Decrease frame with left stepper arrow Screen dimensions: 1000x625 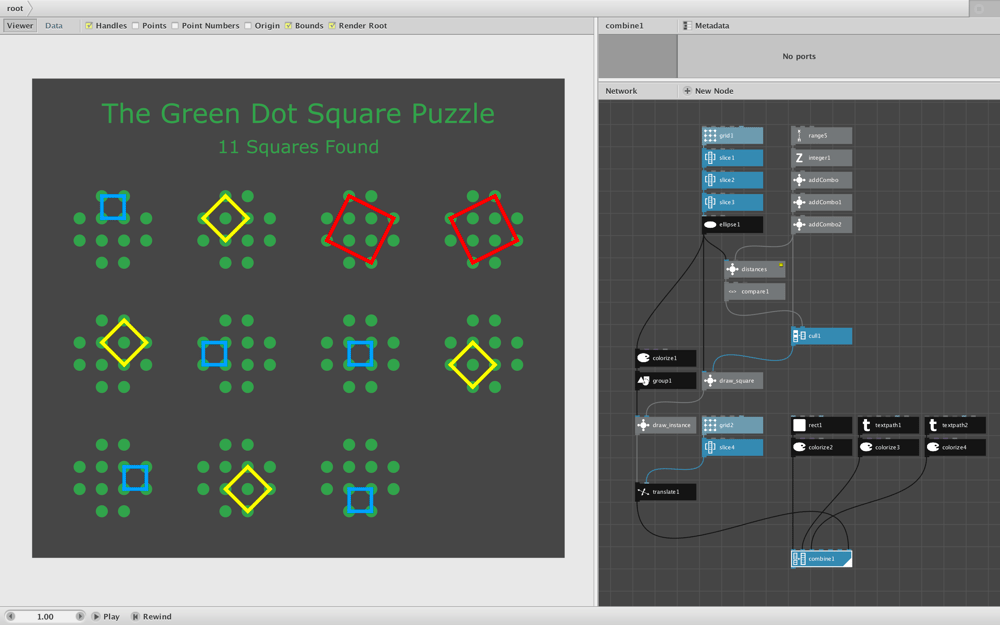point(10,616)
